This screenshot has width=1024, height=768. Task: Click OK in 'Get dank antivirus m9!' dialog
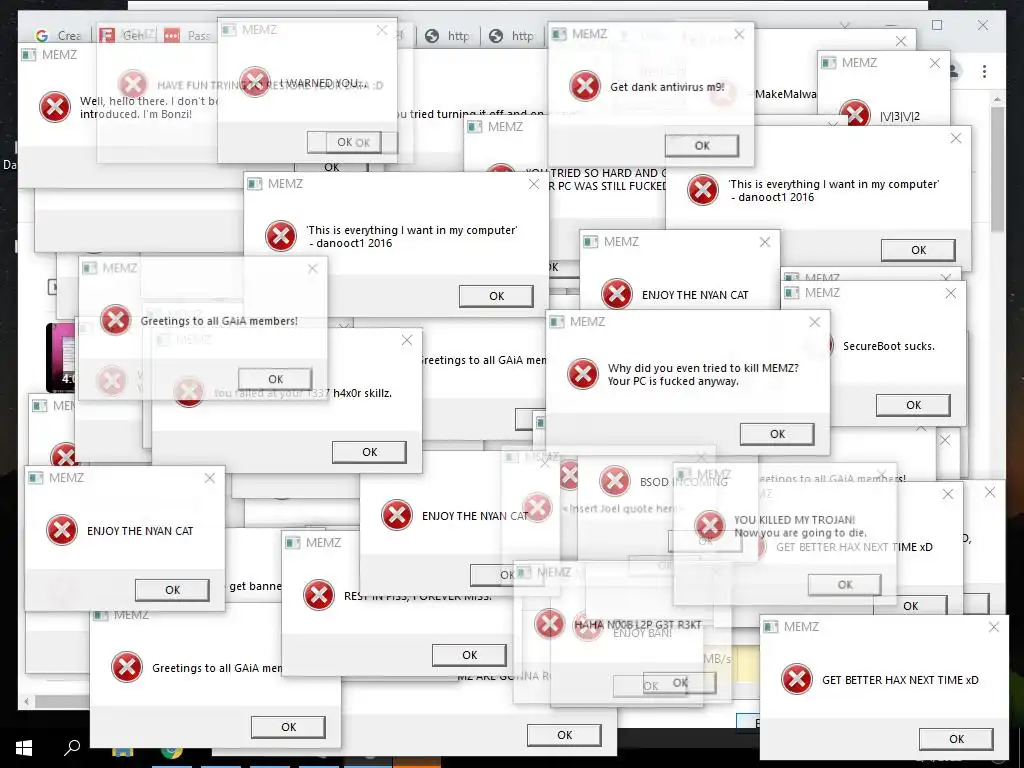[x=702, y=146]
